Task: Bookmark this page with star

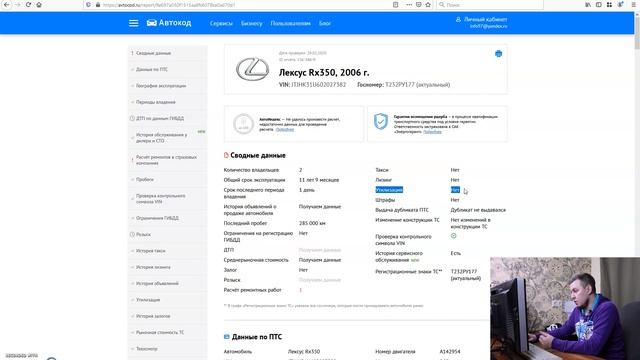Action: coord(428,4)
